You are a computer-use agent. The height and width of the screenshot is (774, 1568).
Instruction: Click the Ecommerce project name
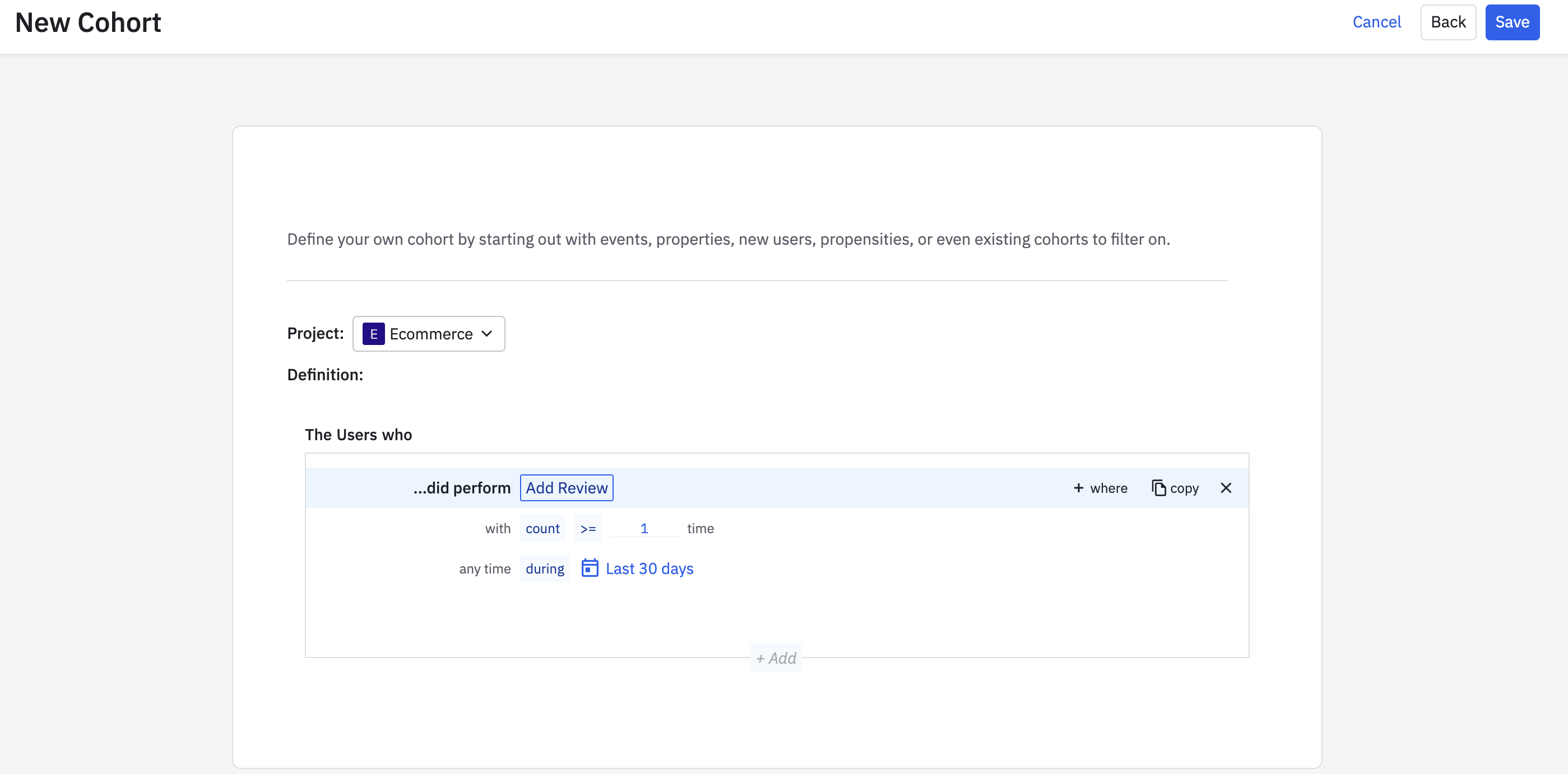point(430,333)
